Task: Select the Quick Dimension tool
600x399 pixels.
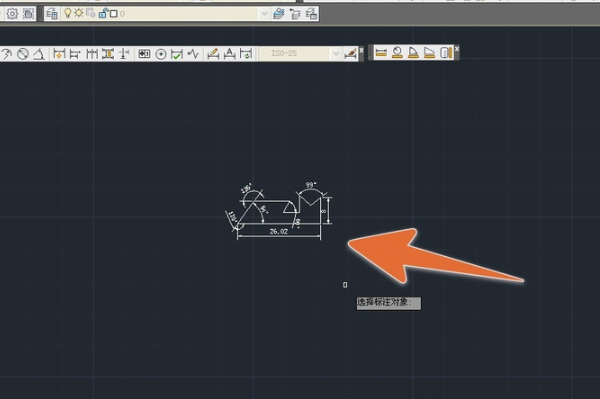Action: [59, 54]
